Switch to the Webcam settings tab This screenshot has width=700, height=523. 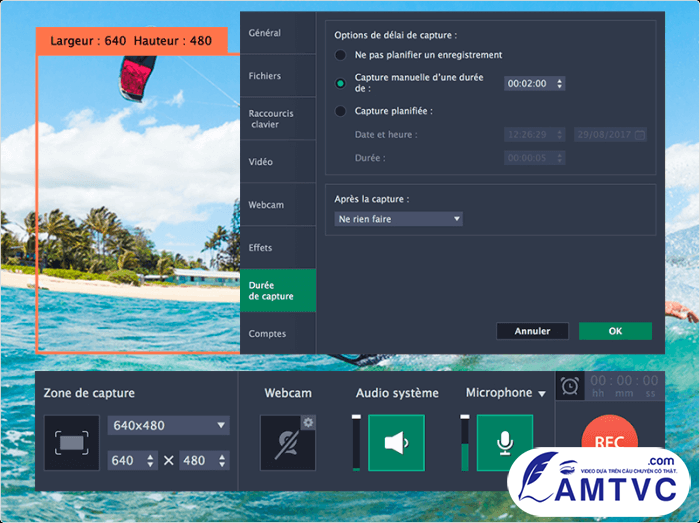click(x=278, y=205)
